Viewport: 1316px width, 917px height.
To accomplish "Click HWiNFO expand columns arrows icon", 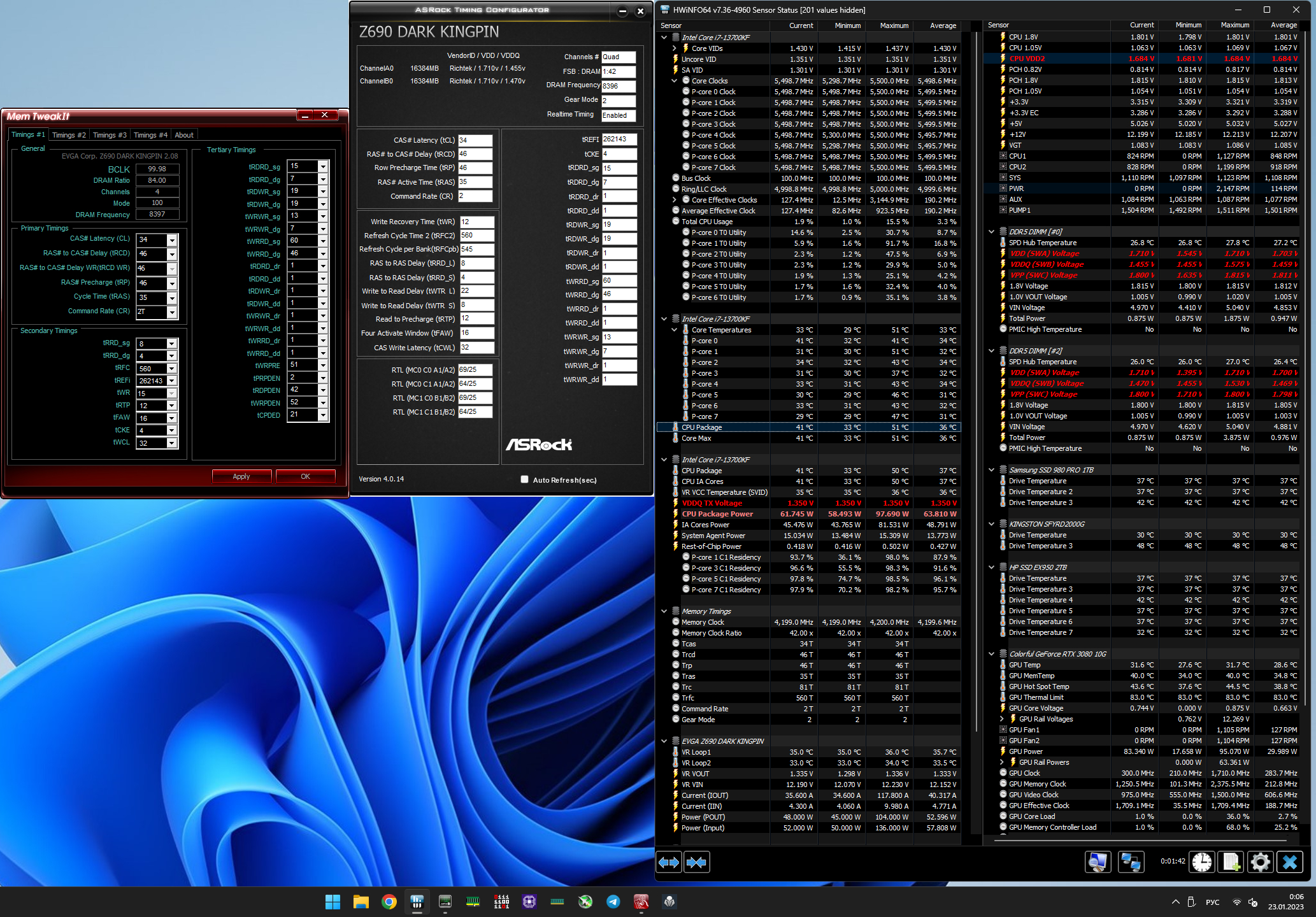I will [669, 862].
